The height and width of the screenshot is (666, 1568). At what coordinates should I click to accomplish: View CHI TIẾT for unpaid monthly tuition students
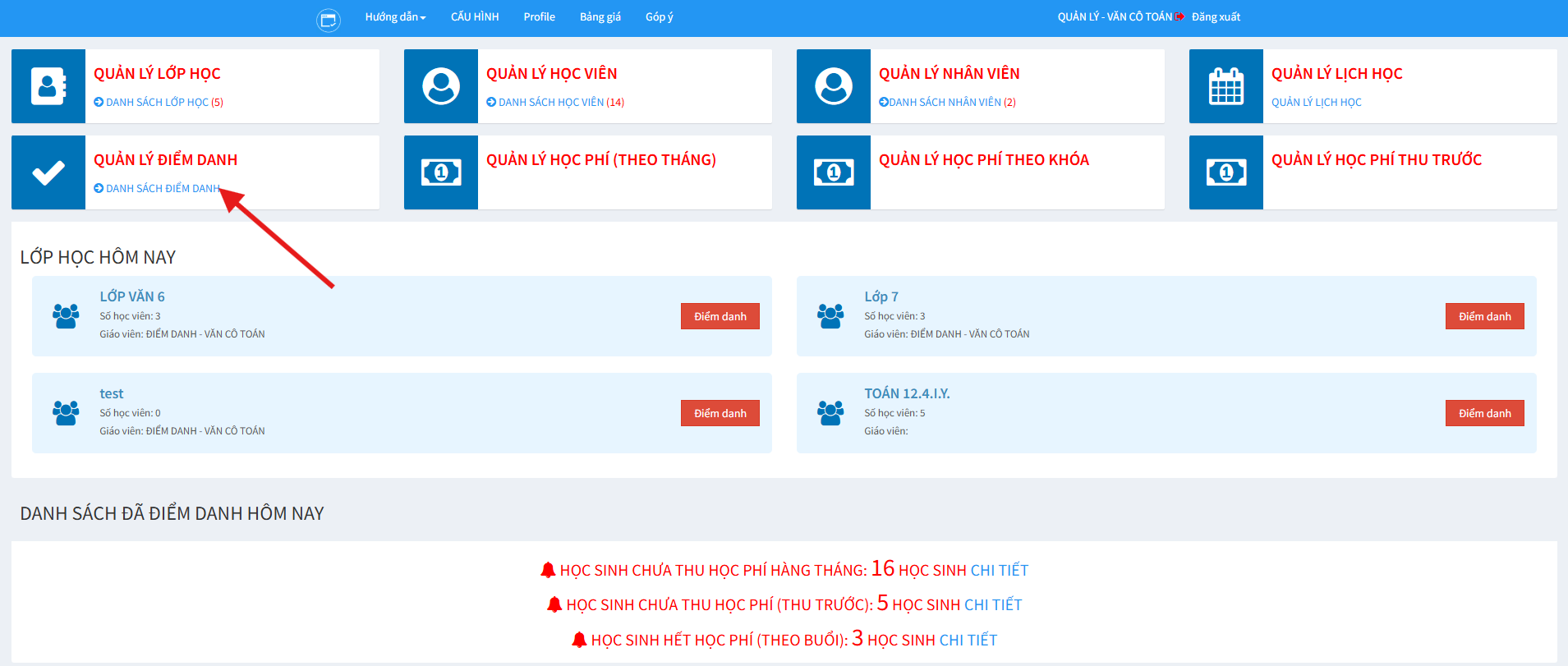(x=999, y=571)
